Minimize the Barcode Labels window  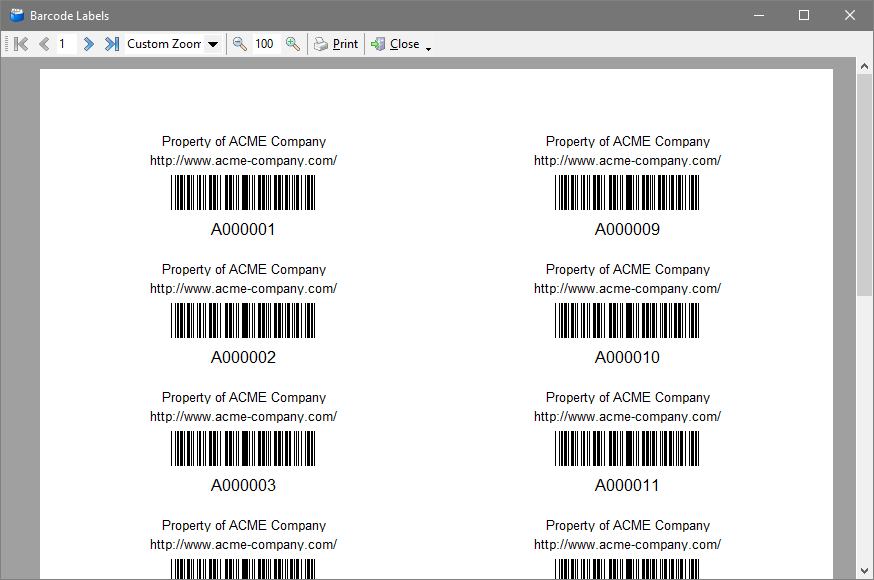click(759, 15)
